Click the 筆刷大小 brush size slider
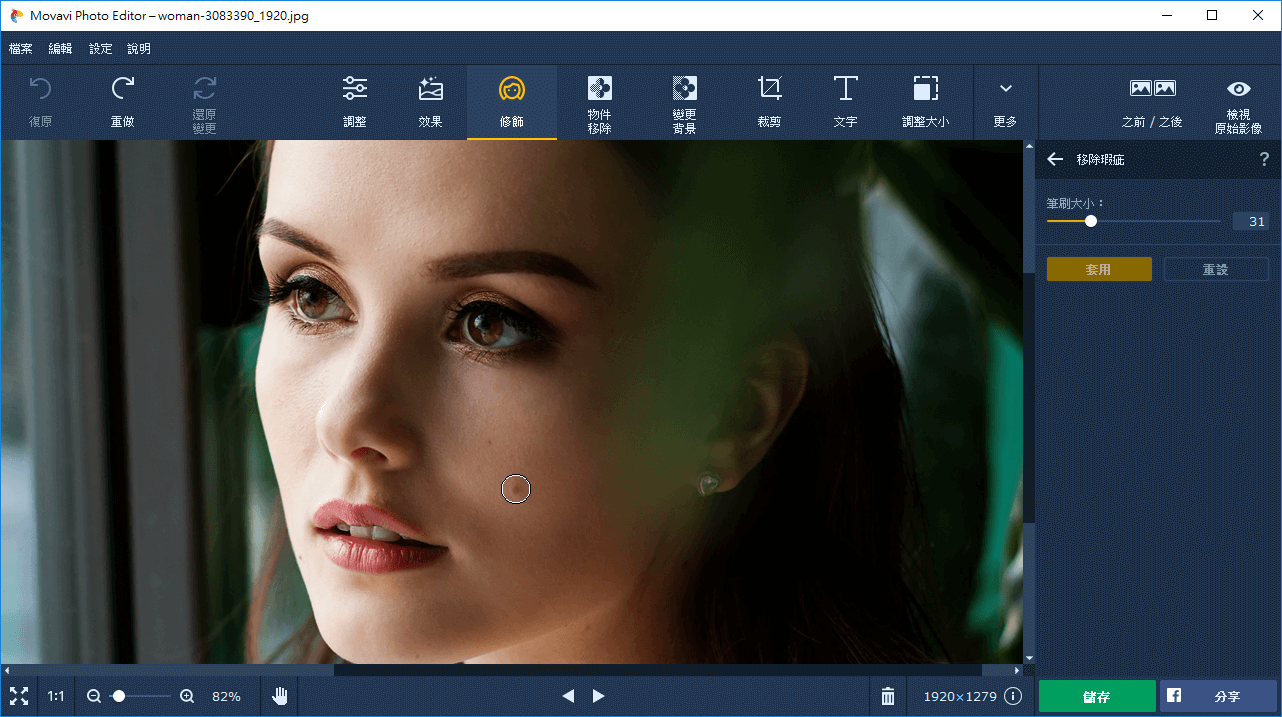This screenshot has height=717, width=1282. 1133,221
